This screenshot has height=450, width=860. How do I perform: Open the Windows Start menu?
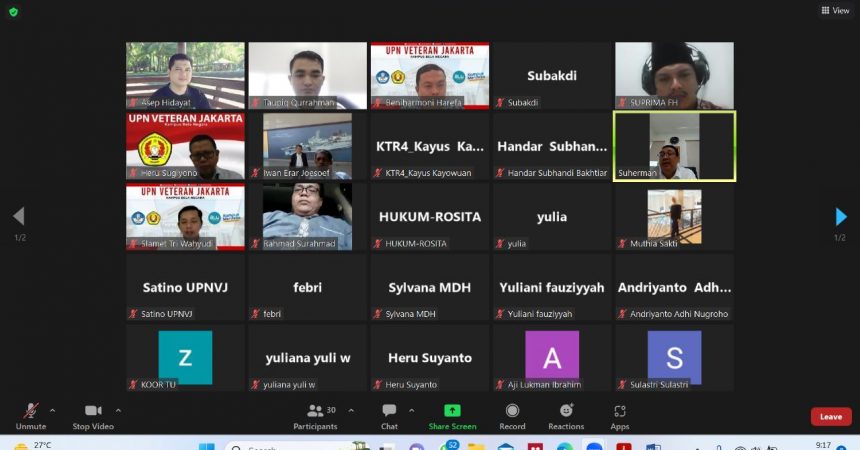point(205,447)
